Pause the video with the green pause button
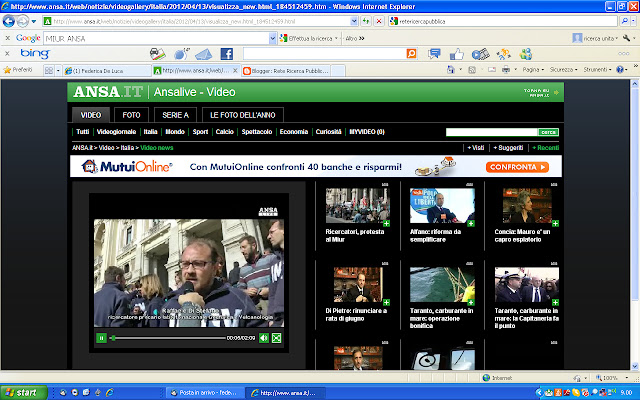 (101, 338)
